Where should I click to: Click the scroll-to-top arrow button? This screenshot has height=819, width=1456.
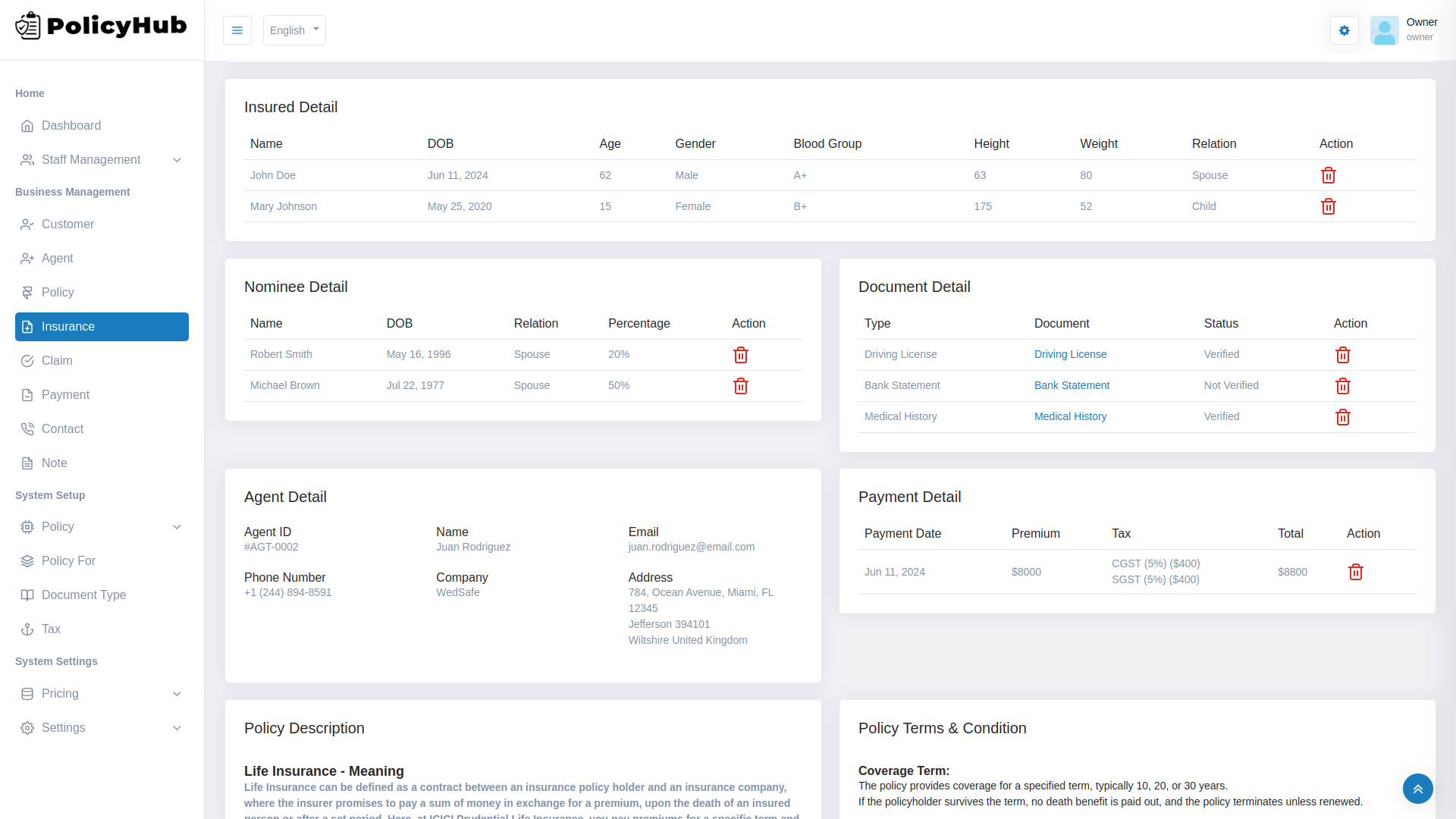[x=1417, y=789]
